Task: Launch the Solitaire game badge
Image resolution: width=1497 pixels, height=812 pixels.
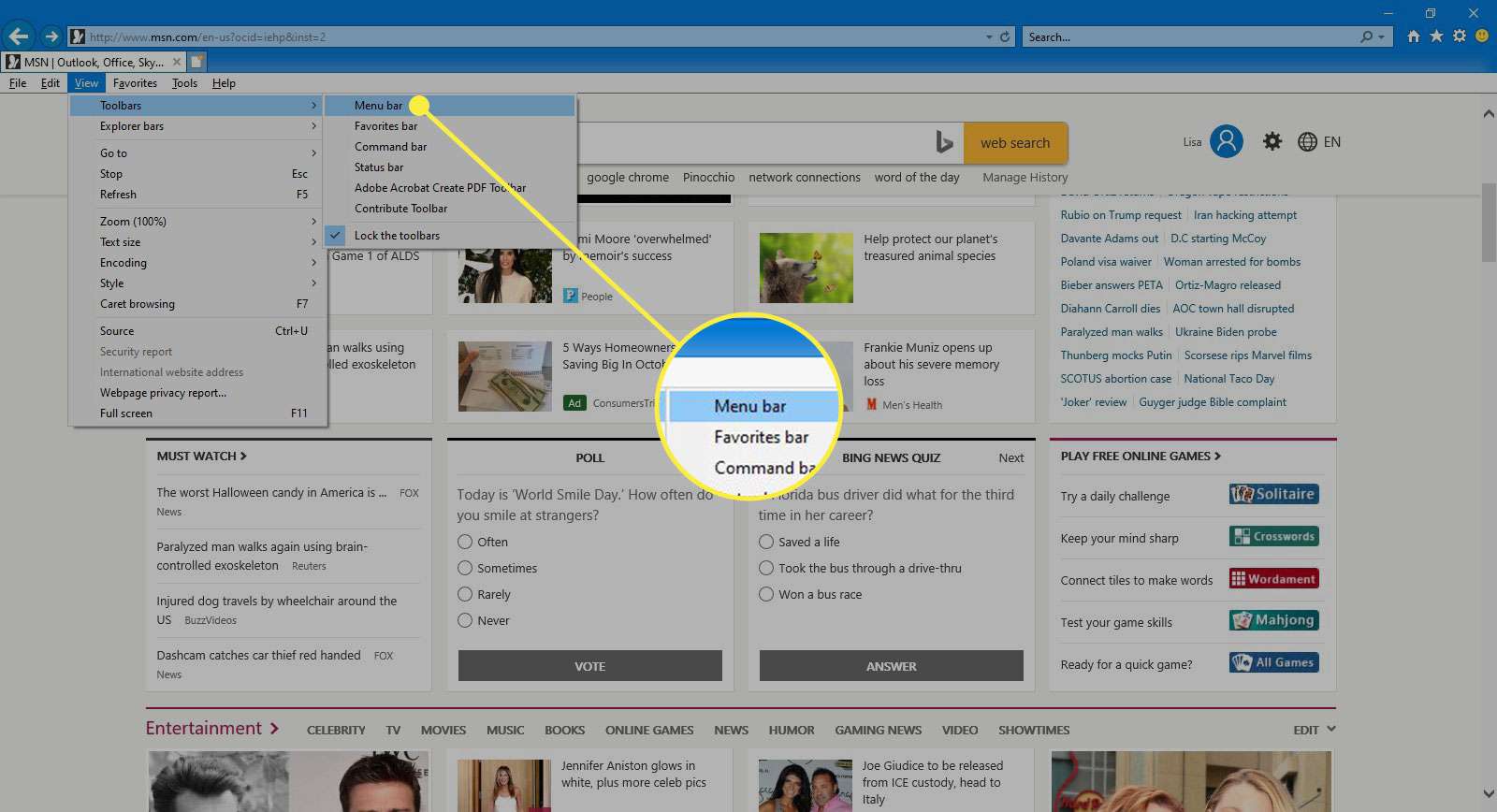Action: click(1274, 494)
